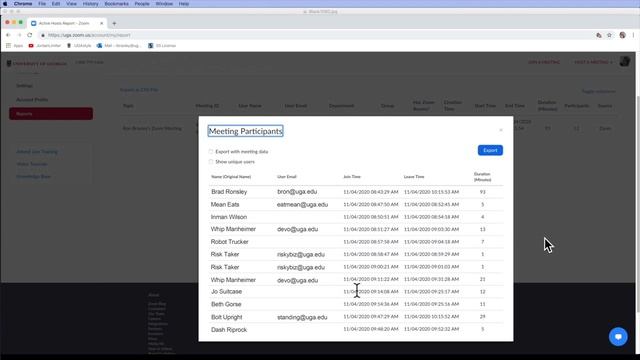The height and width of the screenshot is (360, 640).
Task: Open a new tab with plus button
Action: click(114, 23)
